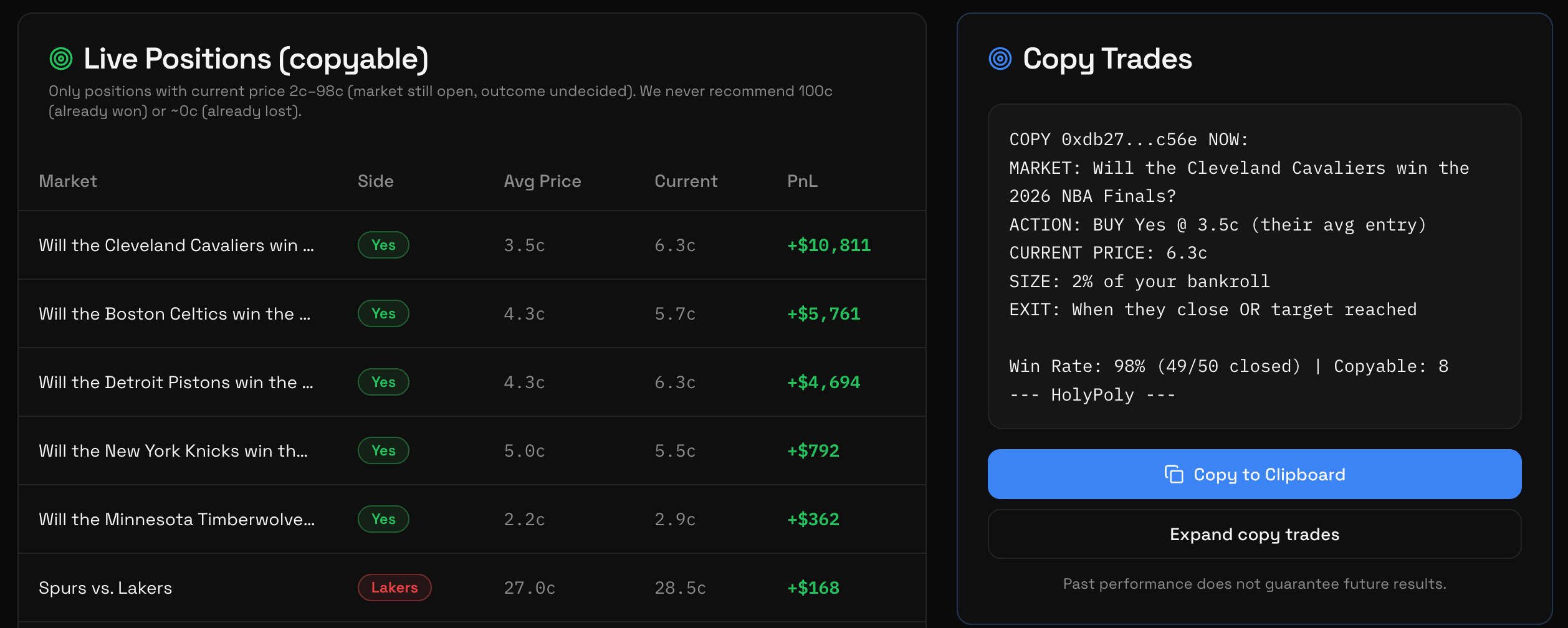Click the +$10,811 PnL value
This screenshot has height=628, width=1568.
[x=828, y=245]
